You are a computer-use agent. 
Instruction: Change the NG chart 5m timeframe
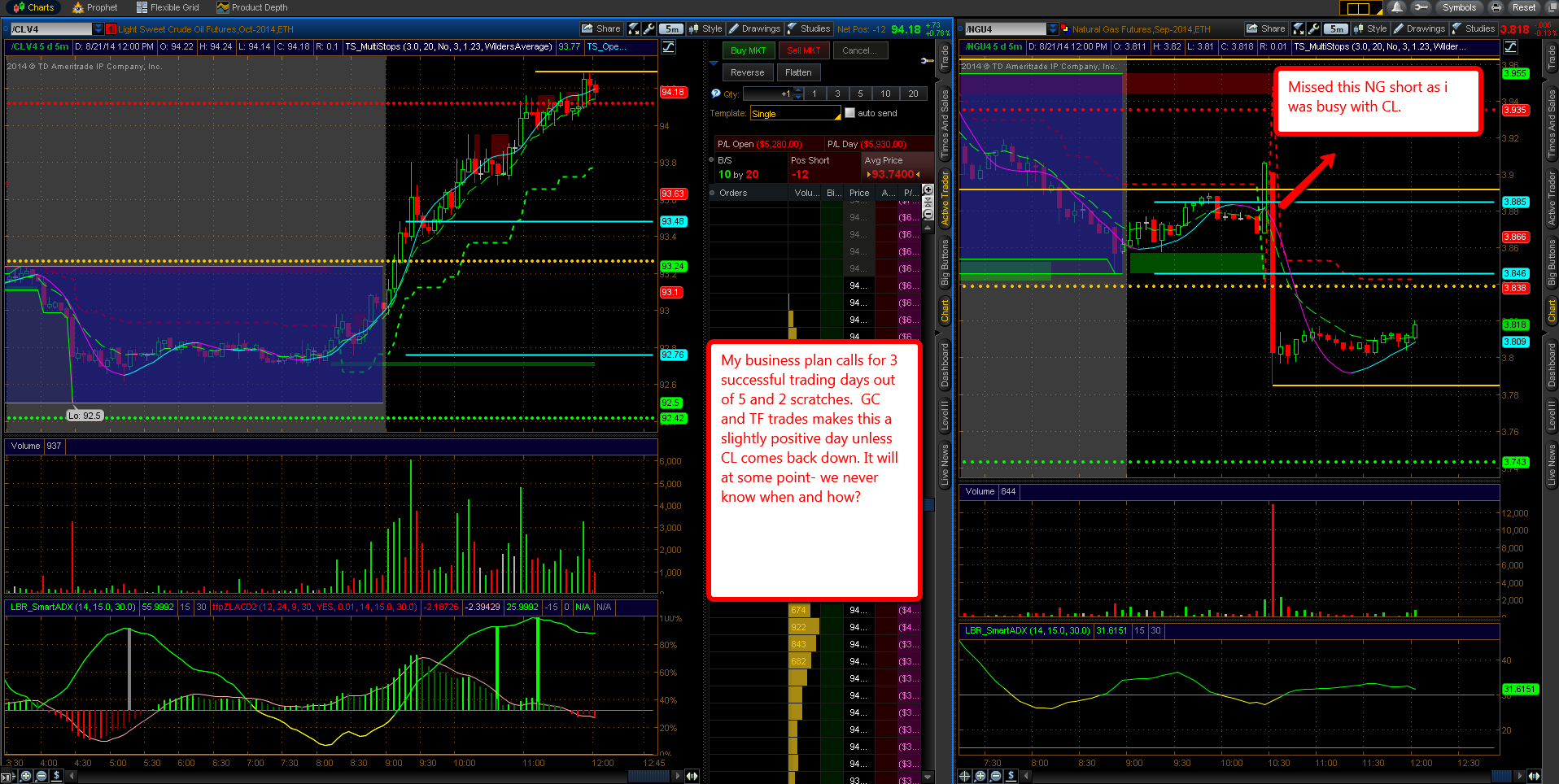pyautogui.click(x=1336, y=28)
